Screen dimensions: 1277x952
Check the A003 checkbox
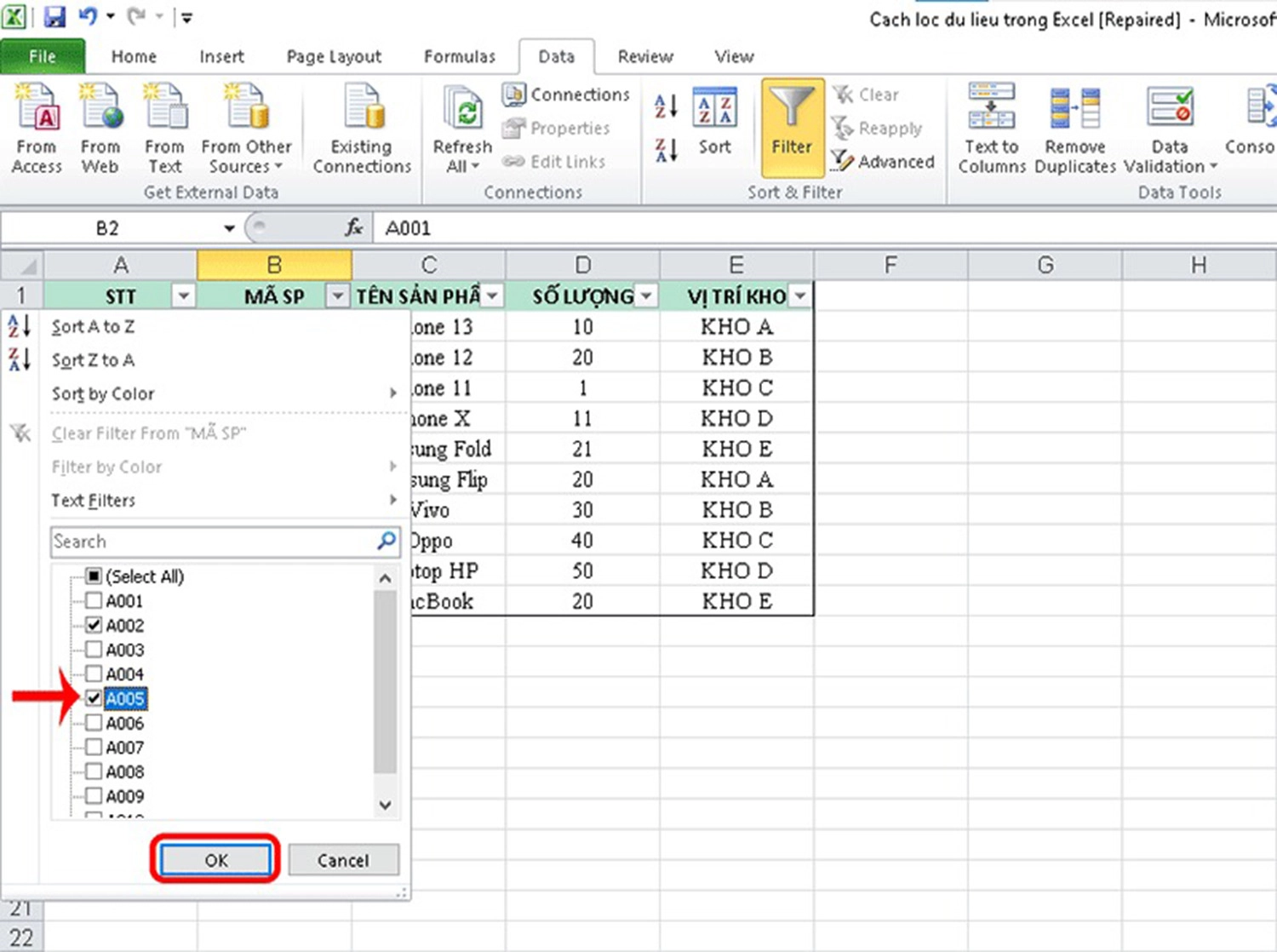(94, 650)
